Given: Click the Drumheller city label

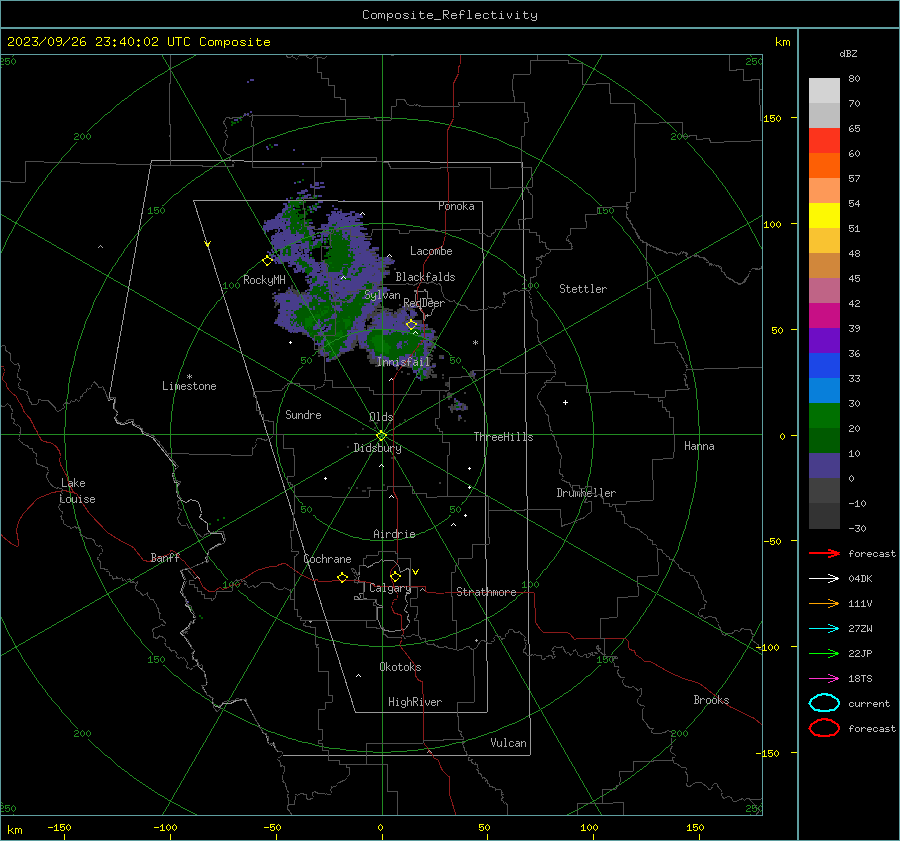Looking at the screenshot, I should (586, 493).
